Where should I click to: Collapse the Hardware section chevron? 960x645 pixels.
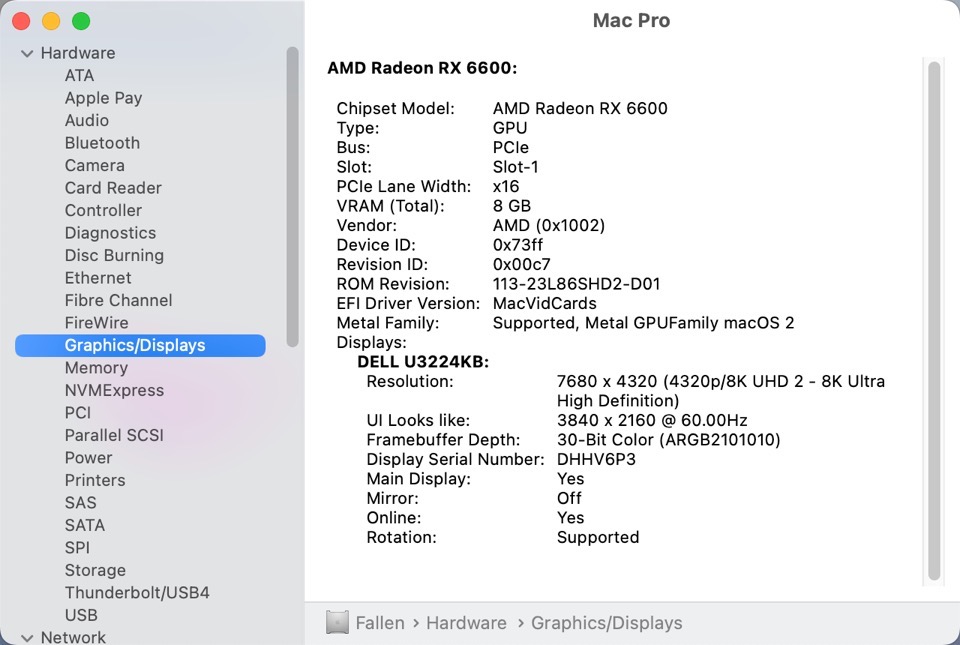pos(27,53)
